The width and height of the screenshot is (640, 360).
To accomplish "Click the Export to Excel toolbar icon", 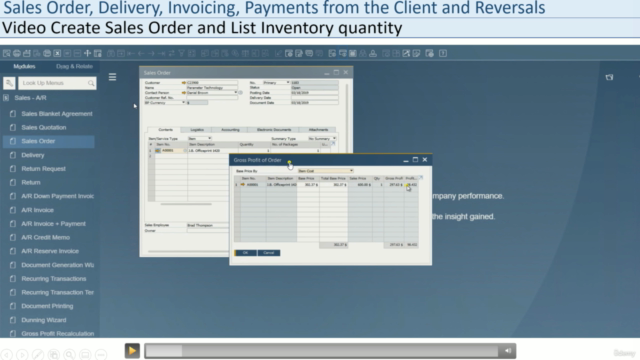I will (x=57, y=53).
